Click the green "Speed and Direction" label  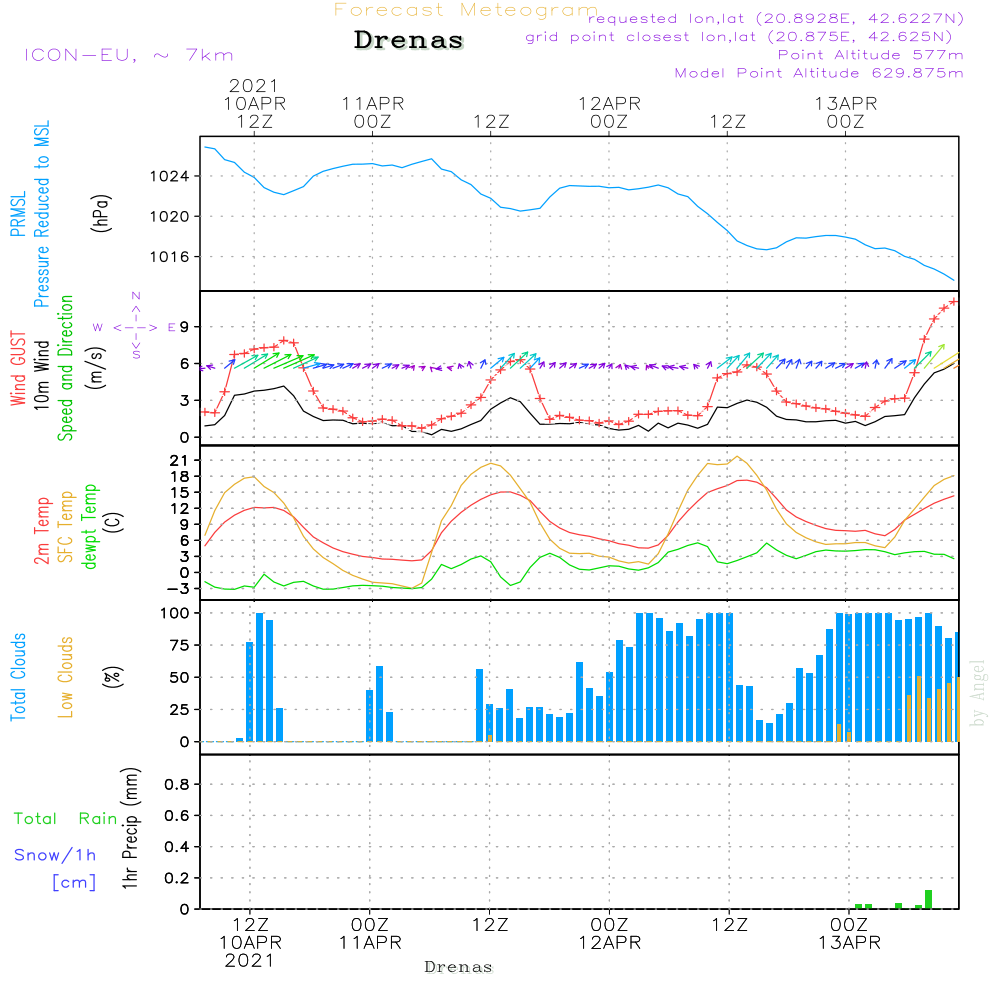pyautogui.click(x=65, y=368)
